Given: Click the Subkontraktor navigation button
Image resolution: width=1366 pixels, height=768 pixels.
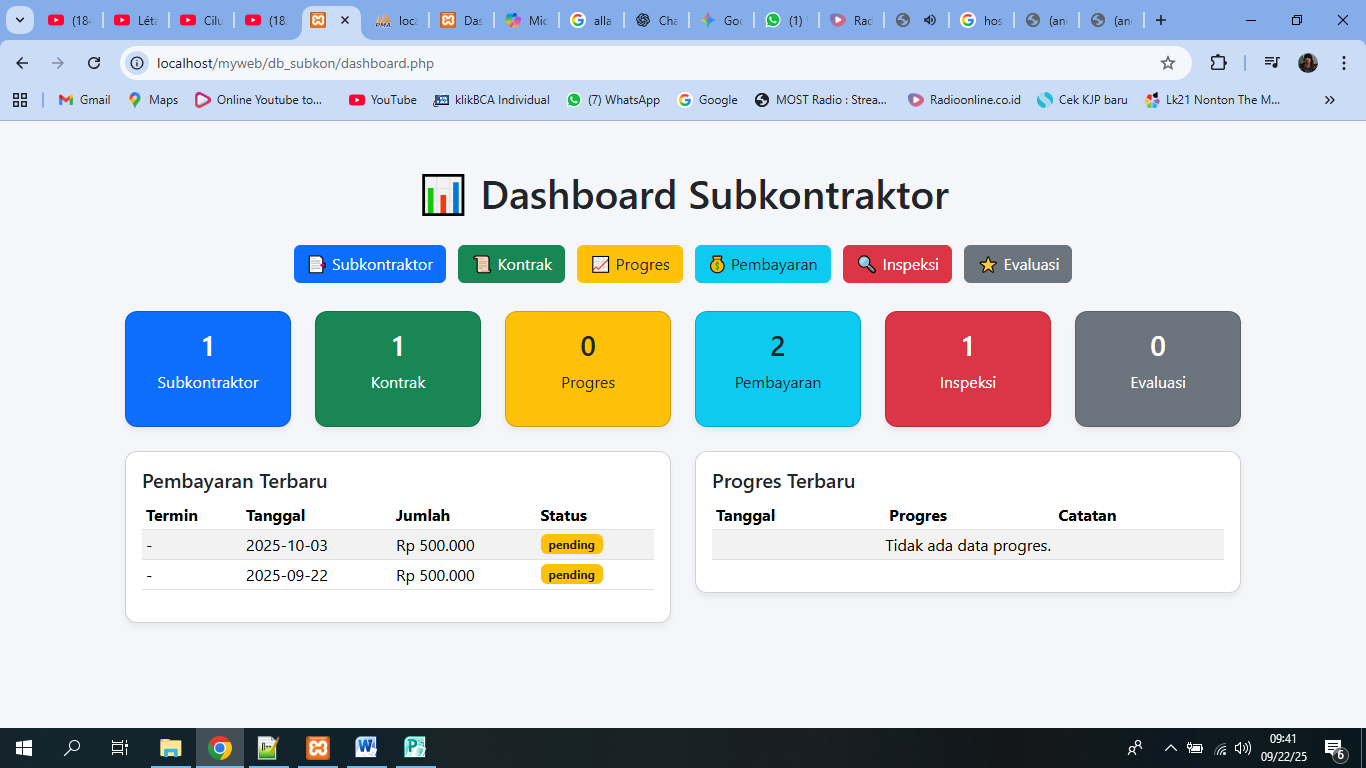Looking at the screenshot, I should point(370,264).
